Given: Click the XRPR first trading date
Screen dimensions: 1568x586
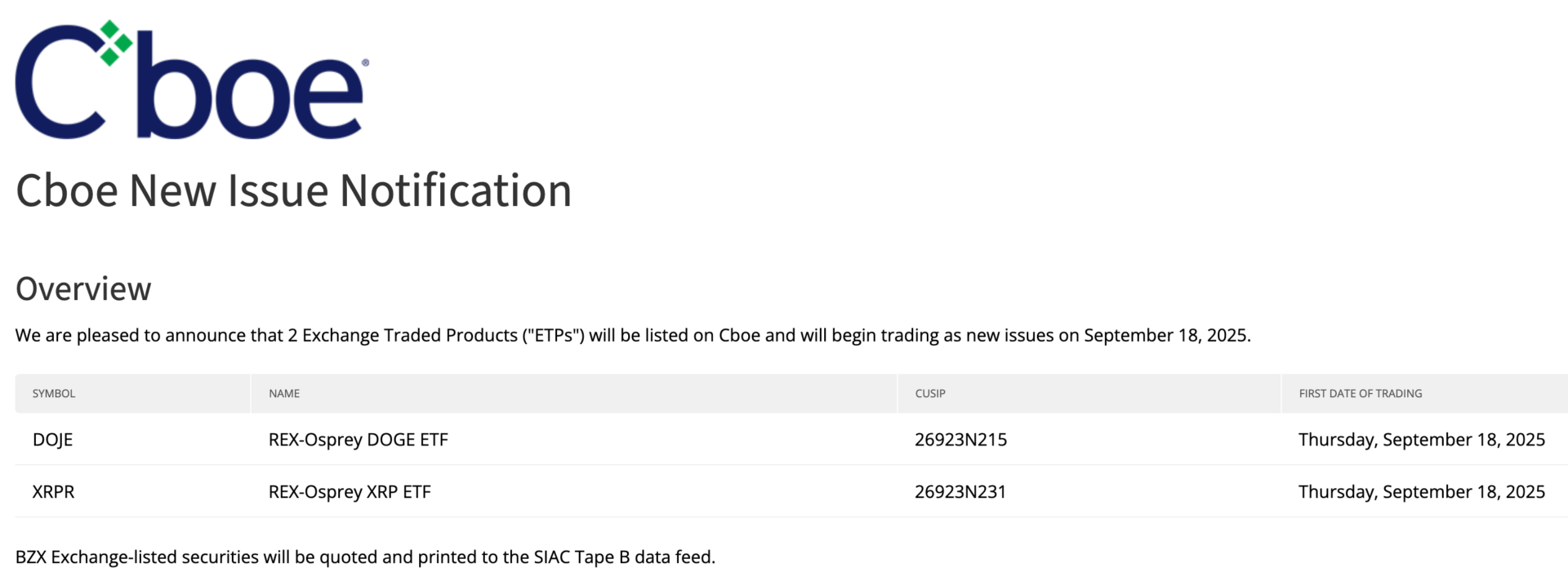Looking at the screenshot, I should click(x=1422, y=492).
